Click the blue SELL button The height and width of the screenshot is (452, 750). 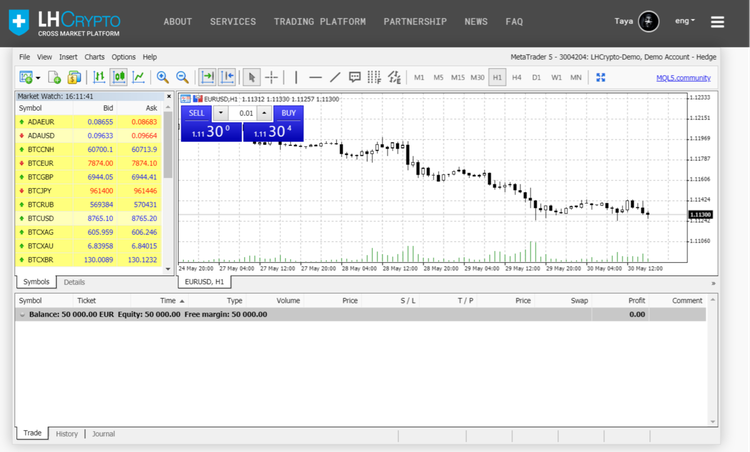[x=196, y=113]
